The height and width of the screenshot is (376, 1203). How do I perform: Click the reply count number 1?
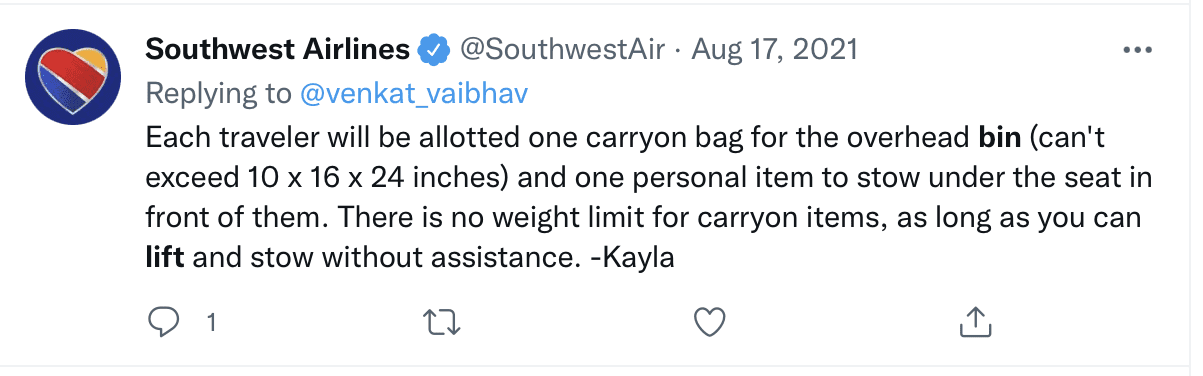click(211, 323)
